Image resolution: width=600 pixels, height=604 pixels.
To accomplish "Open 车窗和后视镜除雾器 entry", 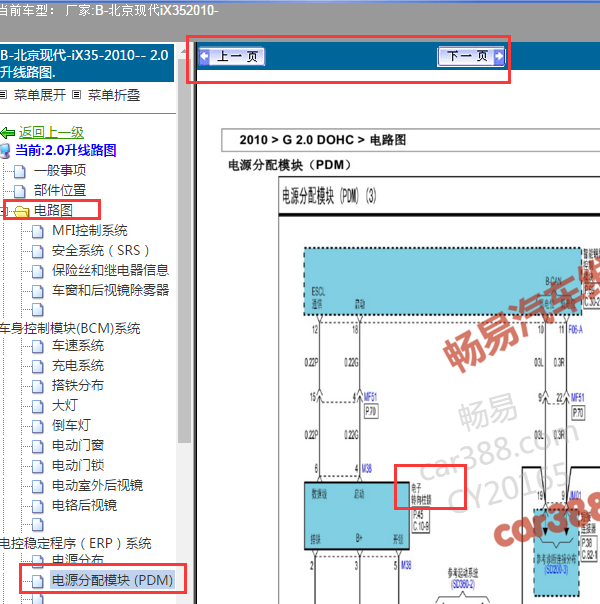I will (x=111, y=290).
